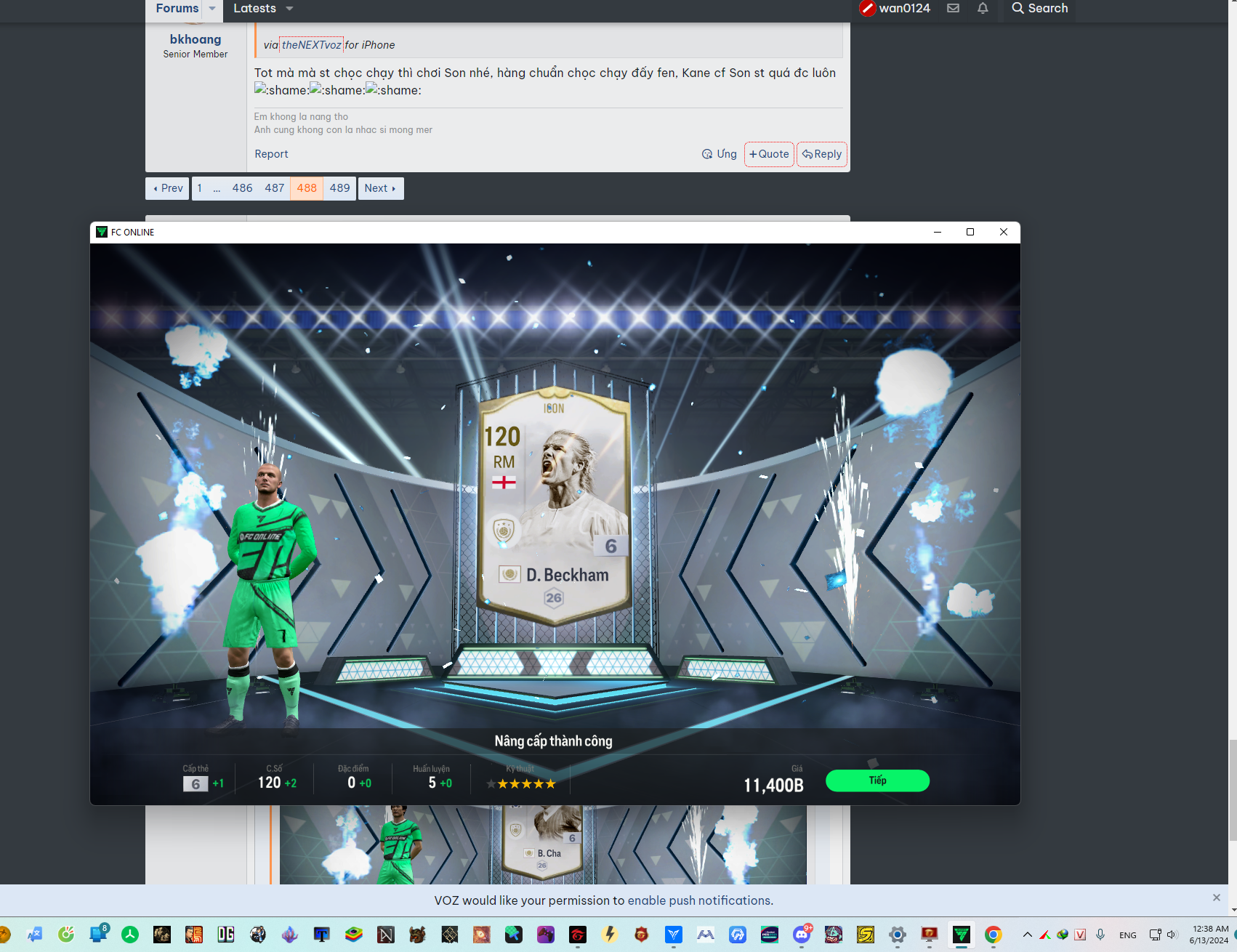Go to page 489 of the thread

(x=339, y=188)
